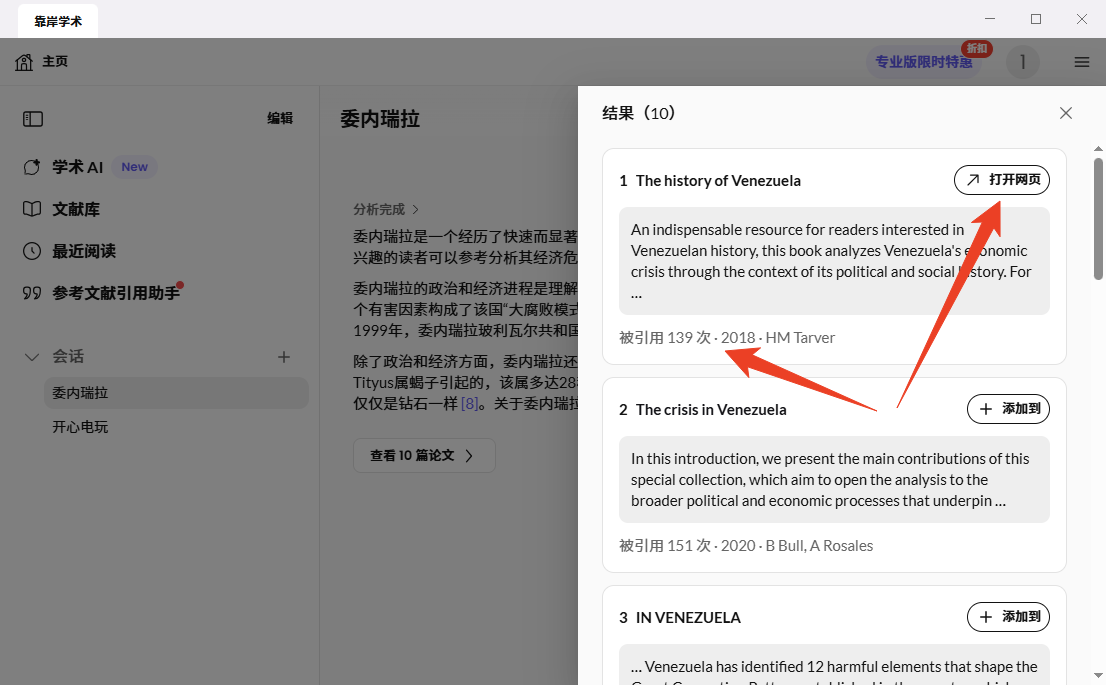Image resolution: width=1106 pixels, height=685 pixels.
Task: Open 学术 AI from the sidebar
Action: [77, 167]
